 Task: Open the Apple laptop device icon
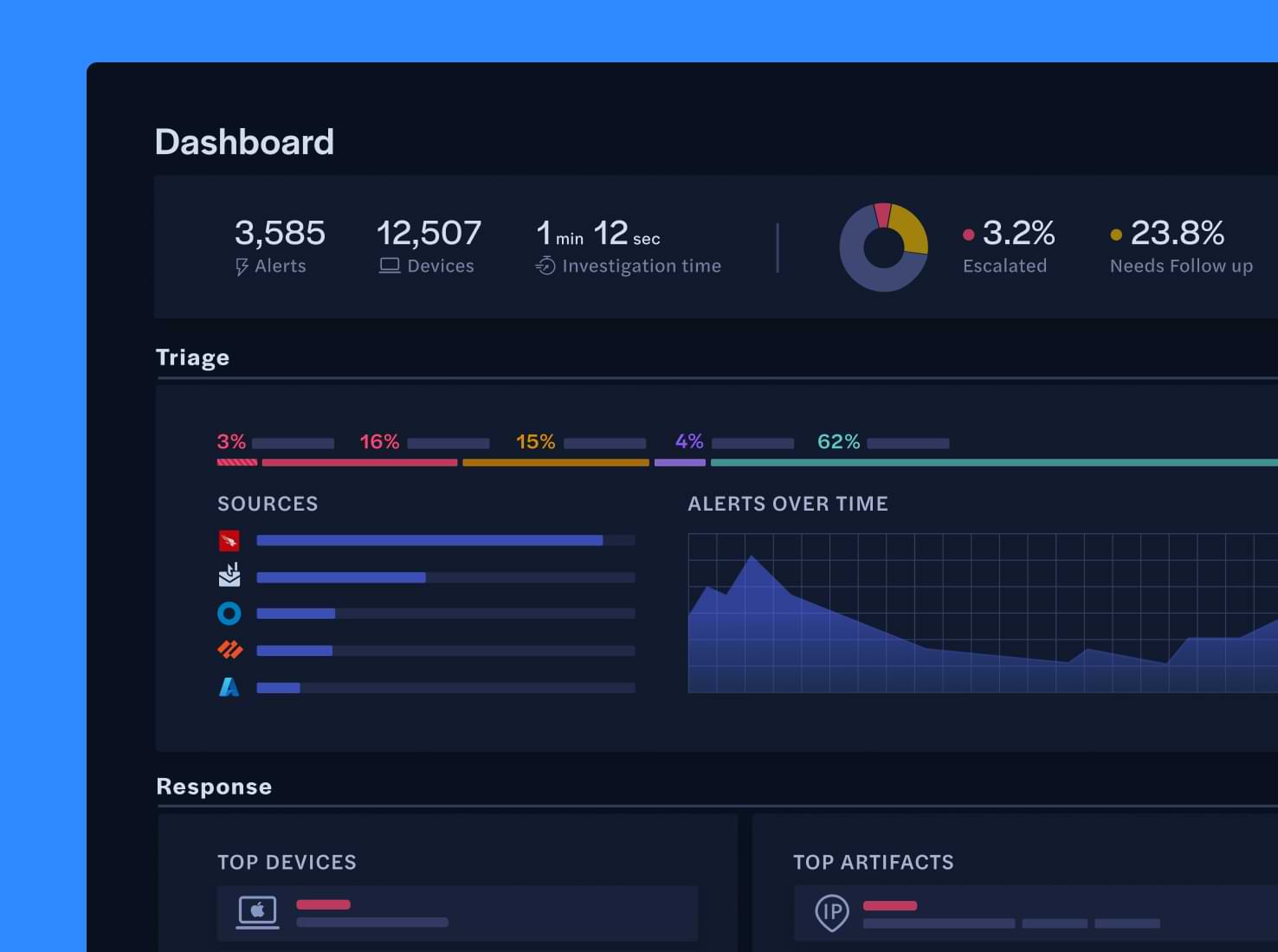(258, 913)
